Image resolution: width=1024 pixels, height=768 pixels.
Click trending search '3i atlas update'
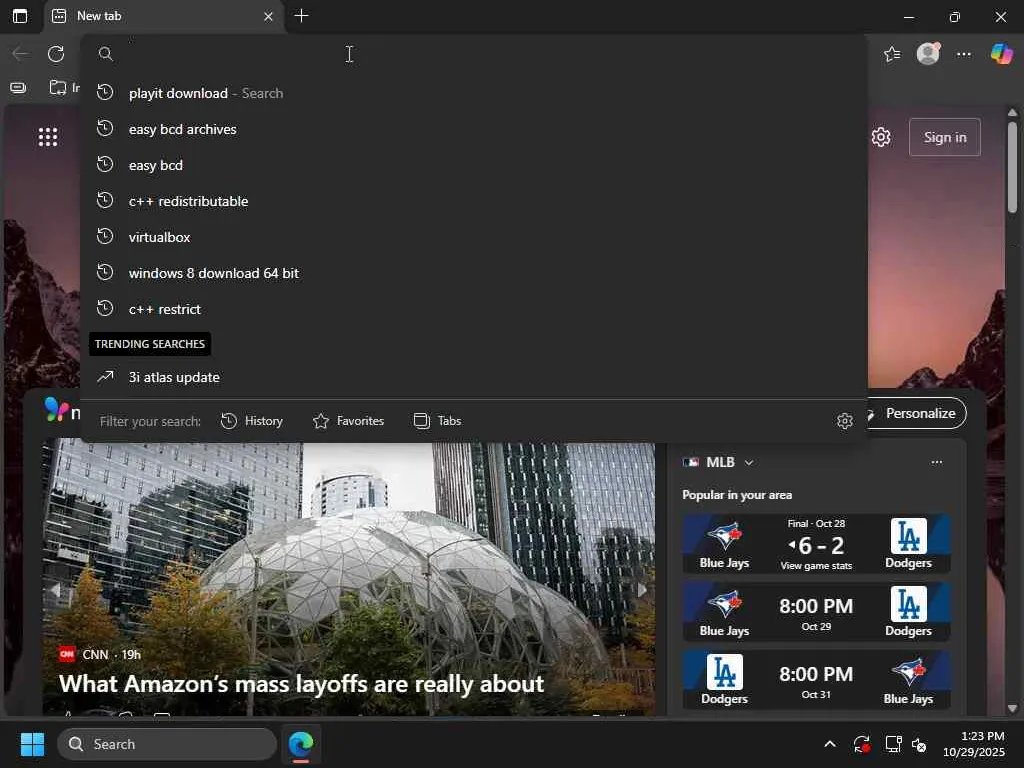coord(474,377)
